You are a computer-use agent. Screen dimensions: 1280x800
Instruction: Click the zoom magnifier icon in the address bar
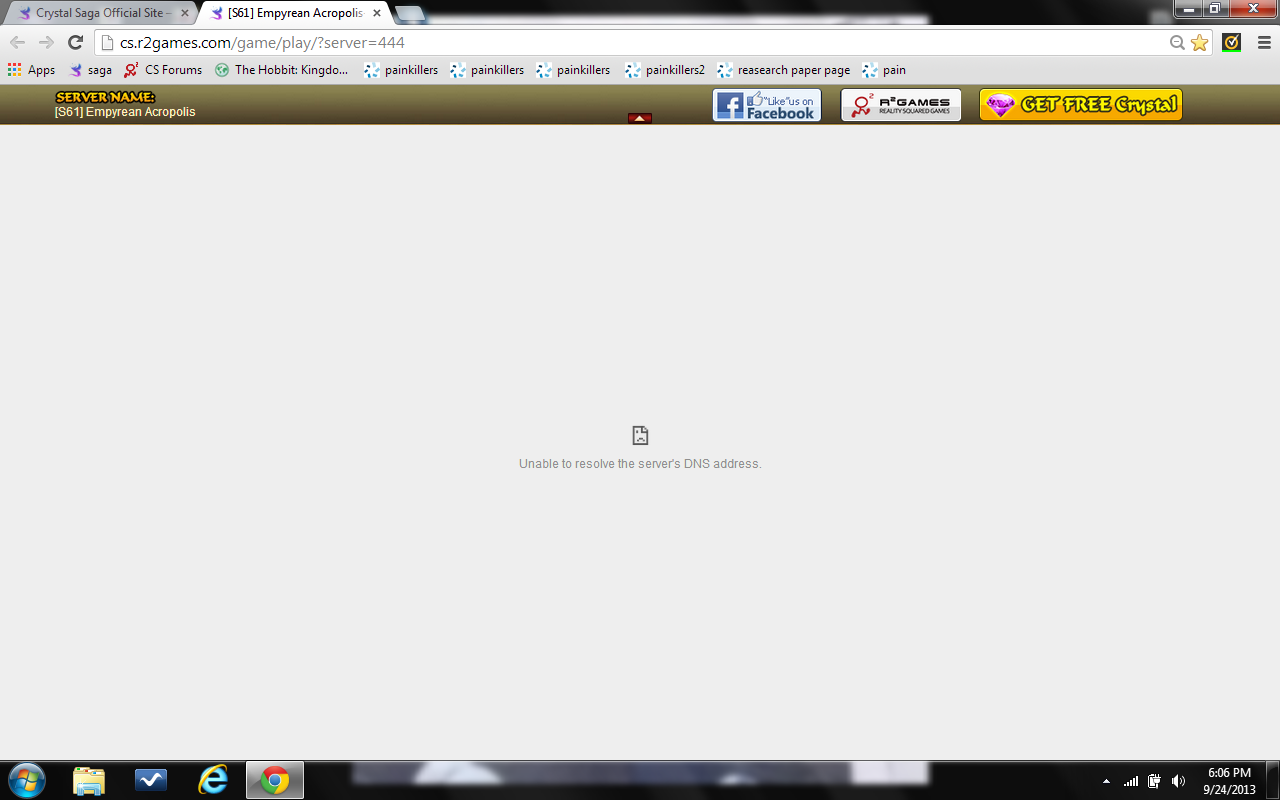coord(1178,43)
